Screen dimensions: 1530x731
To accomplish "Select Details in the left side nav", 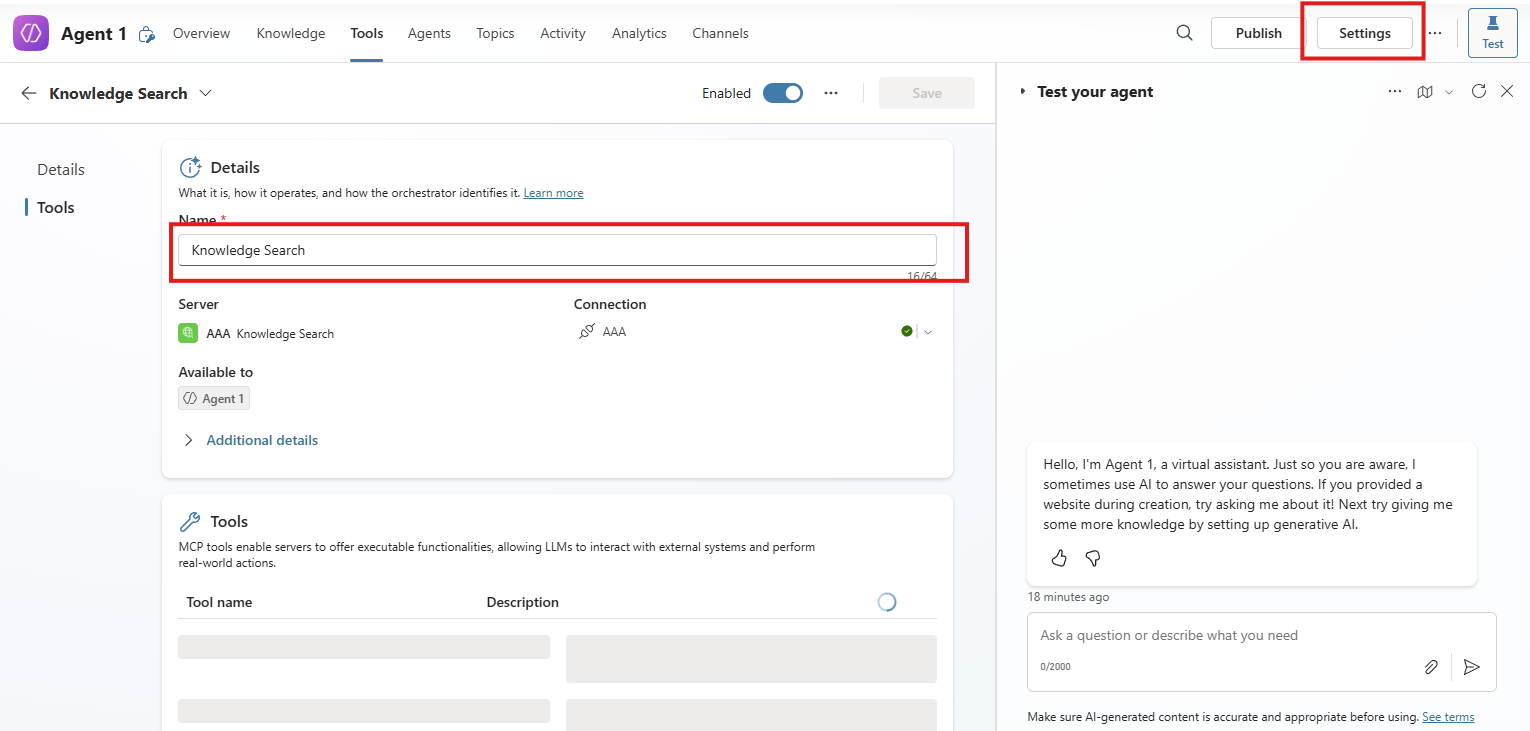I will (61, 169).
